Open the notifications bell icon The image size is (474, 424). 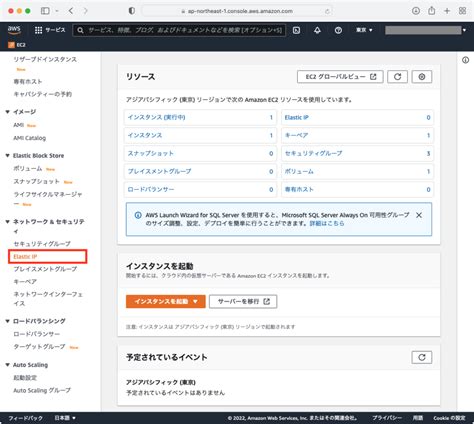pyautogui.click(x=317, y=30)
